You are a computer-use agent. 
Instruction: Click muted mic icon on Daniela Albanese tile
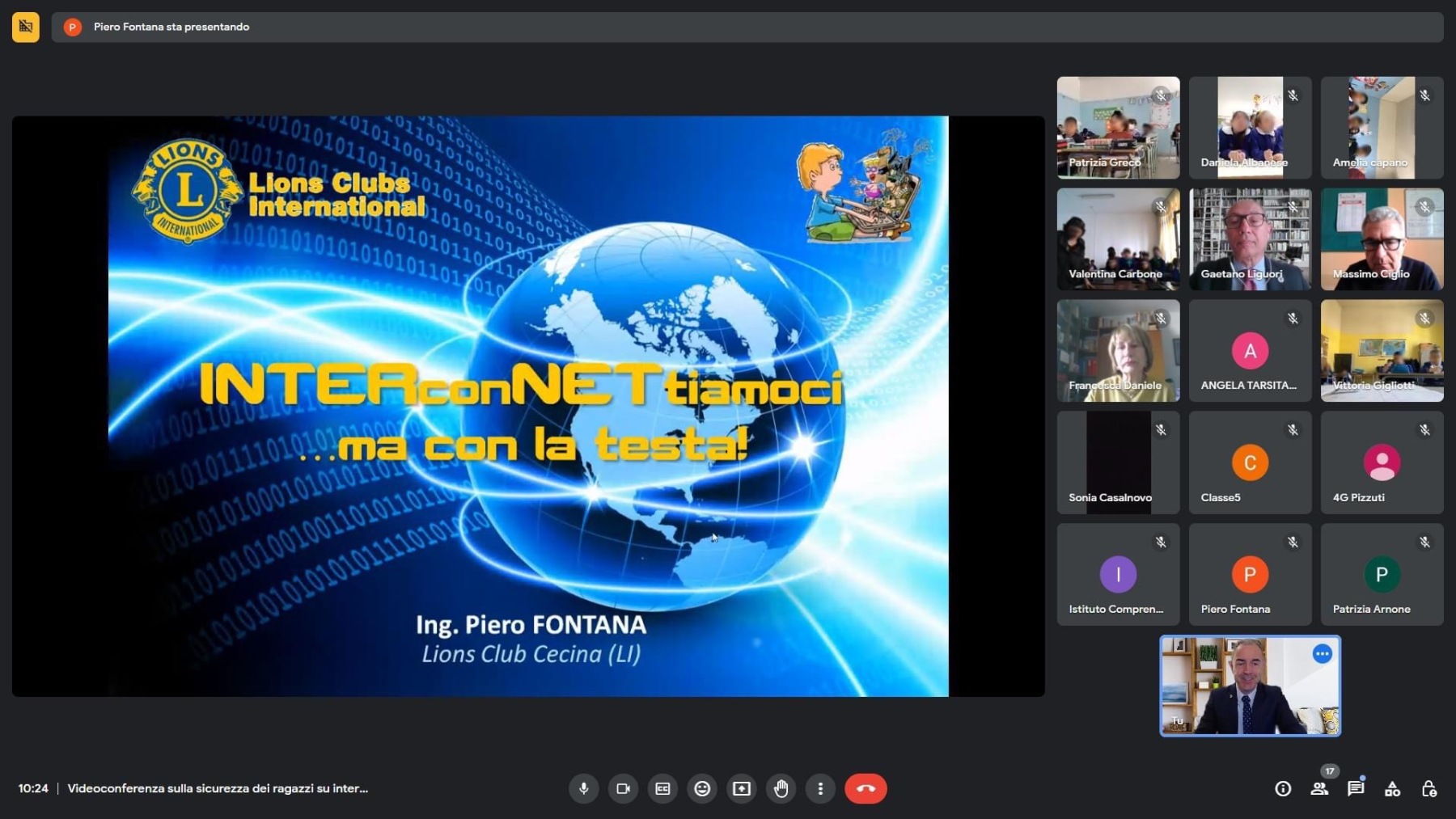click(x=1293, y=95)
